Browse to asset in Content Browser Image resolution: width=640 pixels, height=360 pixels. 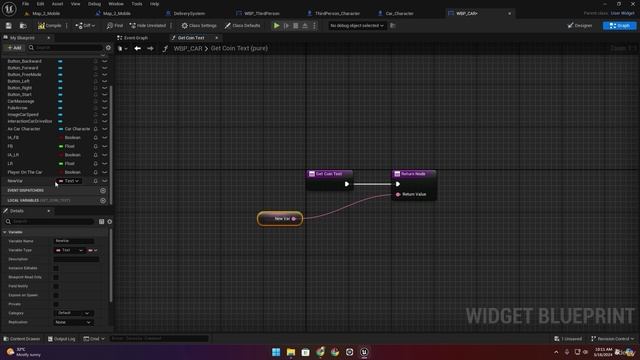click(x=23, y=26)
